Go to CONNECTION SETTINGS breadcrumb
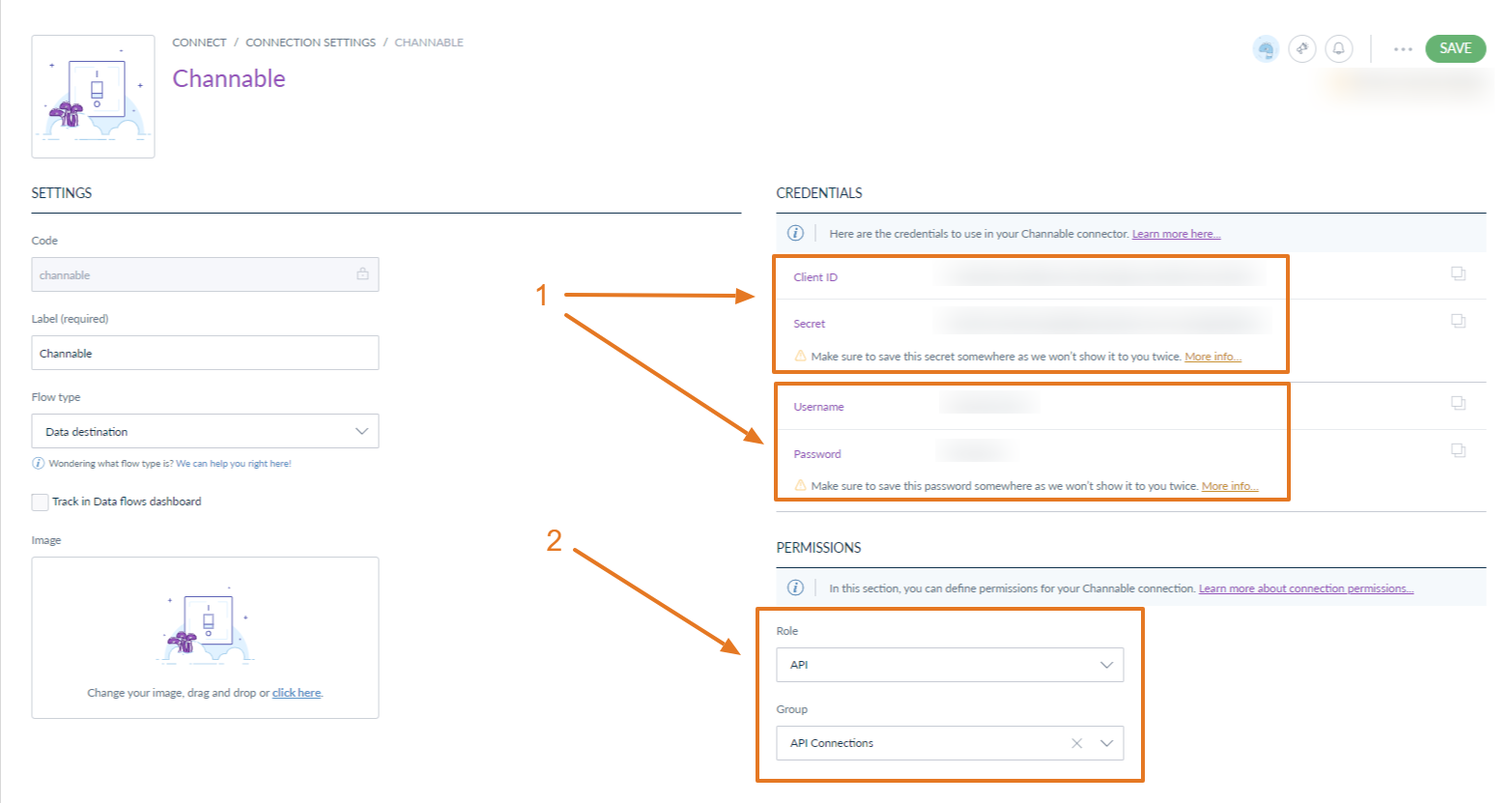1512x803 pixels. tap(310, 43)
